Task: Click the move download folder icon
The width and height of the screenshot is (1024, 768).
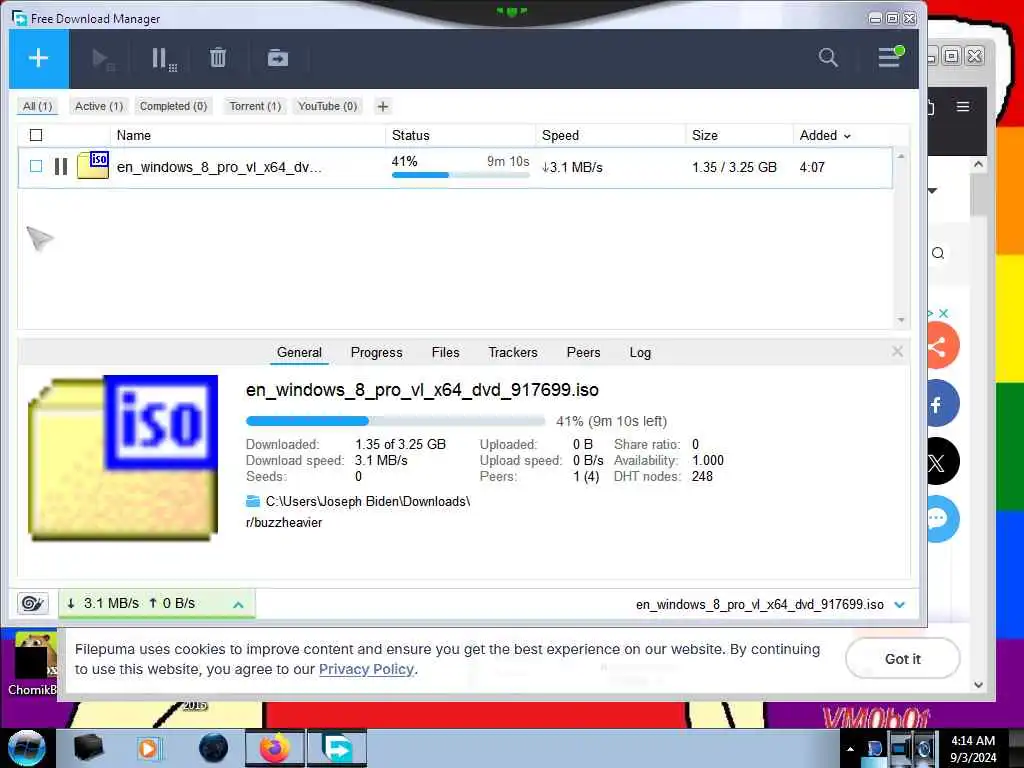Action: click(278, 58)
